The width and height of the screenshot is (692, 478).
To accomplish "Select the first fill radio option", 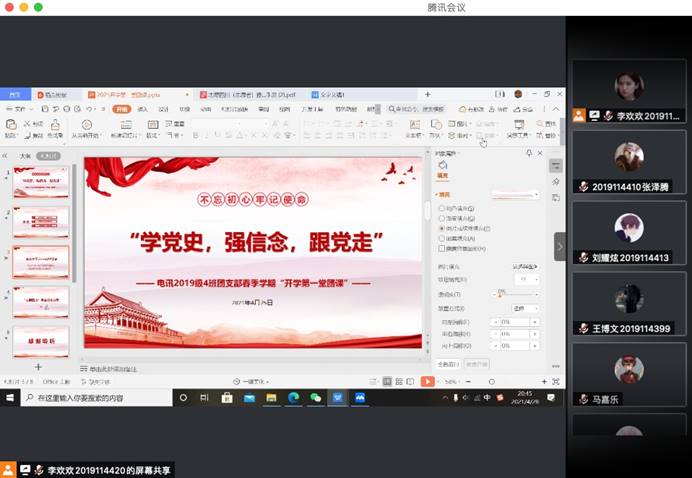I will (x=442, y=207).
